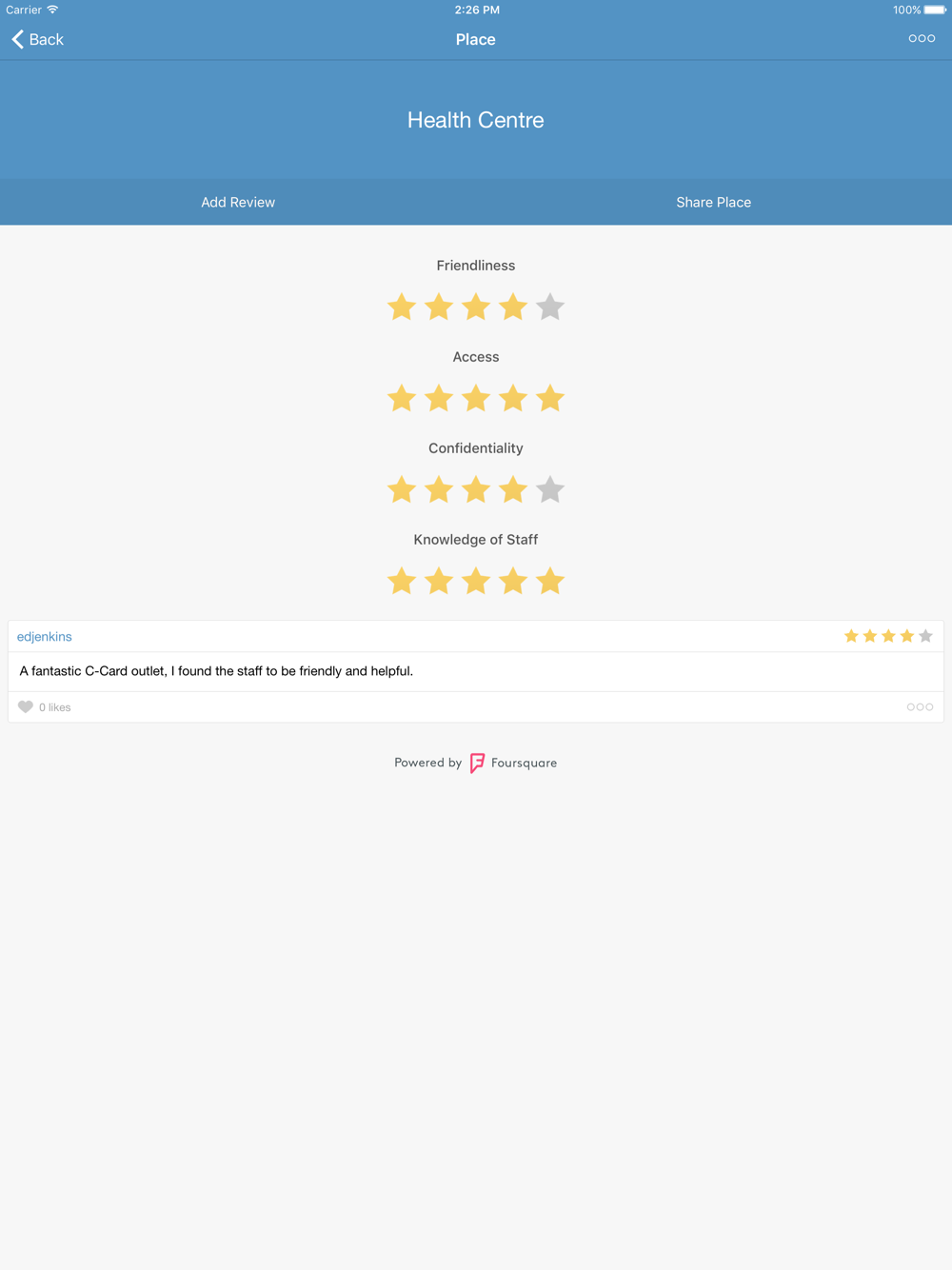This screenshot has width=952, height=1270.
Task: Click the Health Centre title
Action: click(x=476, y=120)
